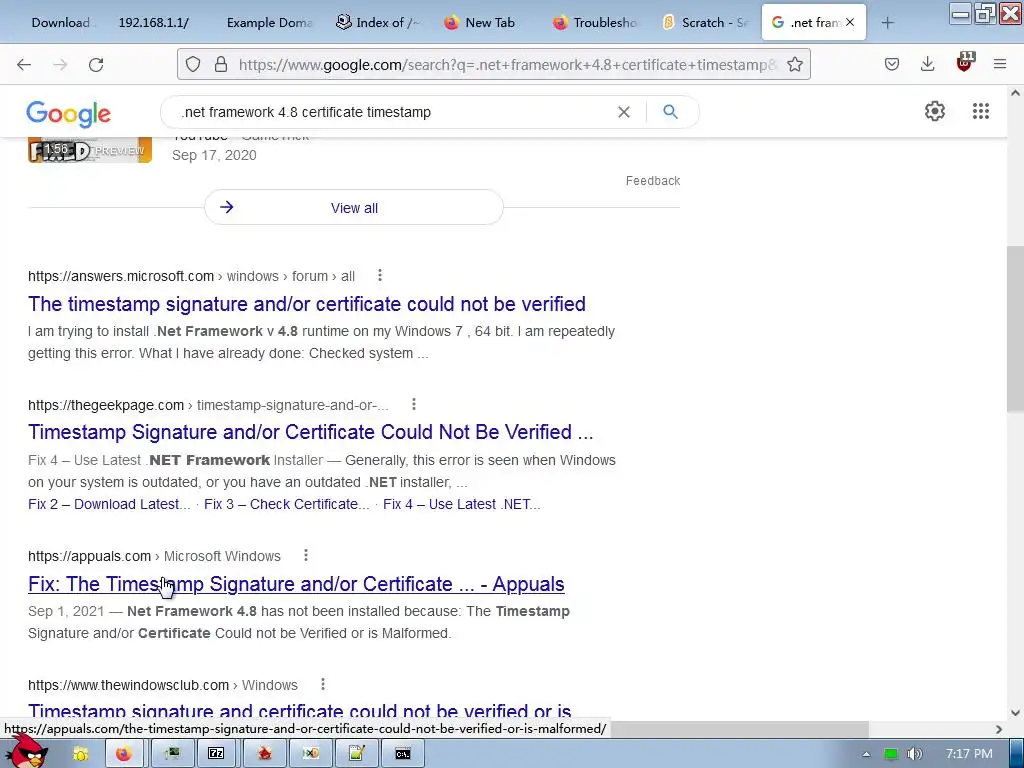This screenshot has width=1024, height=768.
Task: Reload the current page
Action: pos(96,64)
